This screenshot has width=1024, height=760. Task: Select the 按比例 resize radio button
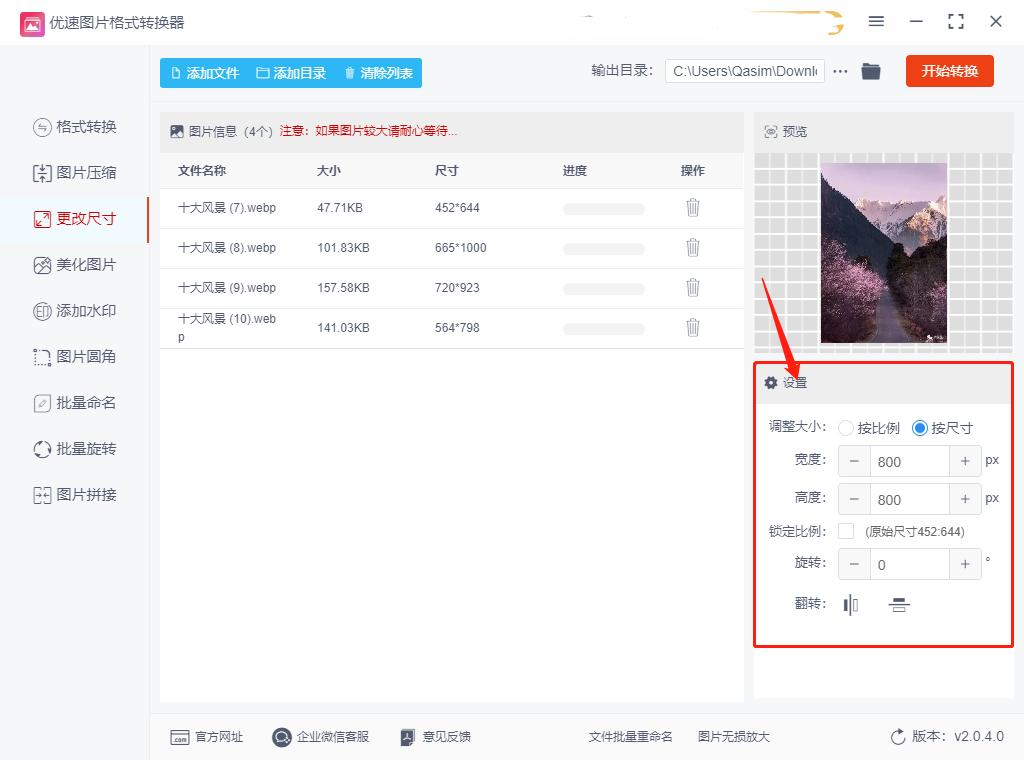(x=846, y=427)
